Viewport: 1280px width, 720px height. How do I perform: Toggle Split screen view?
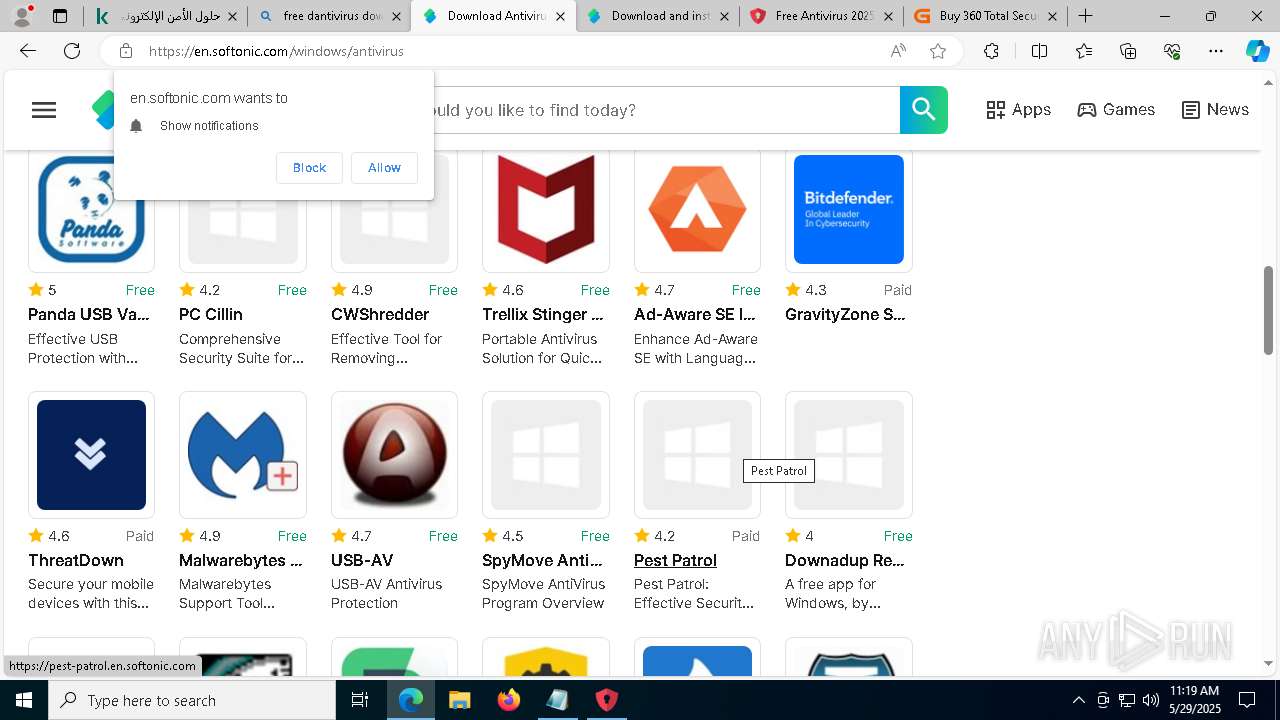pyautogui.click(x=1039, y=51)
